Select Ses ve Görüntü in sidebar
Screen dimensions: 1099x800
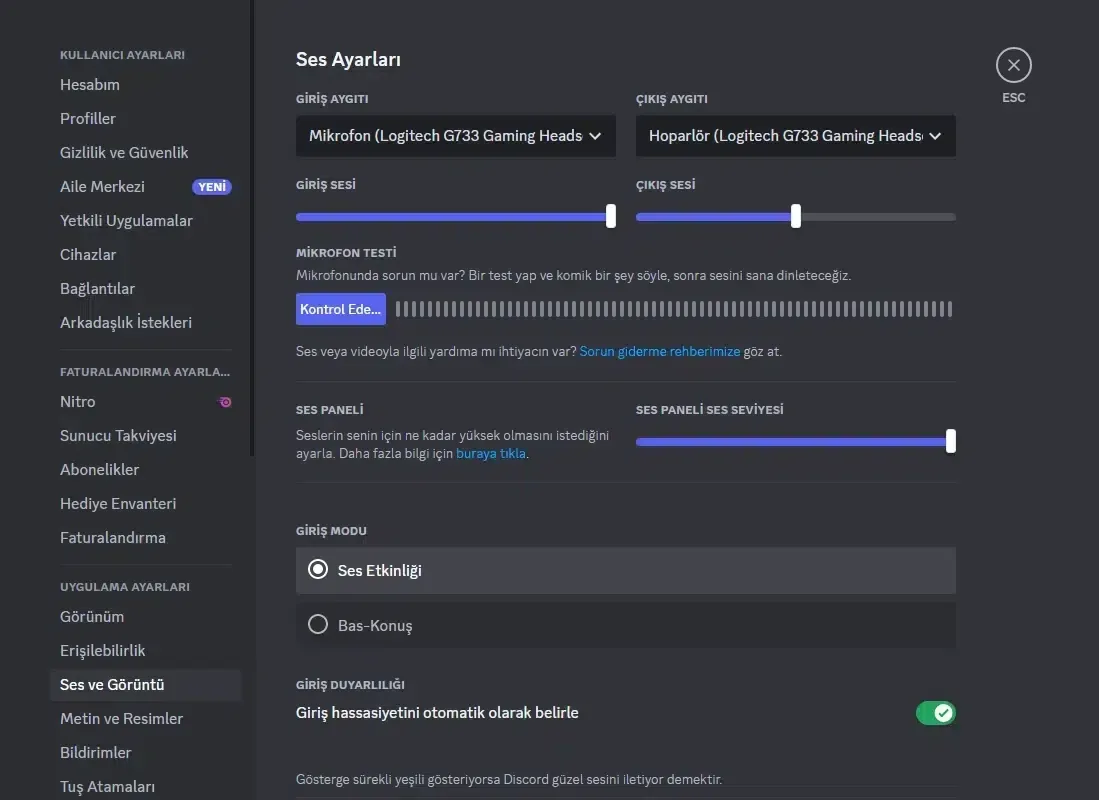pyautogui.click(x=145, y=685)
